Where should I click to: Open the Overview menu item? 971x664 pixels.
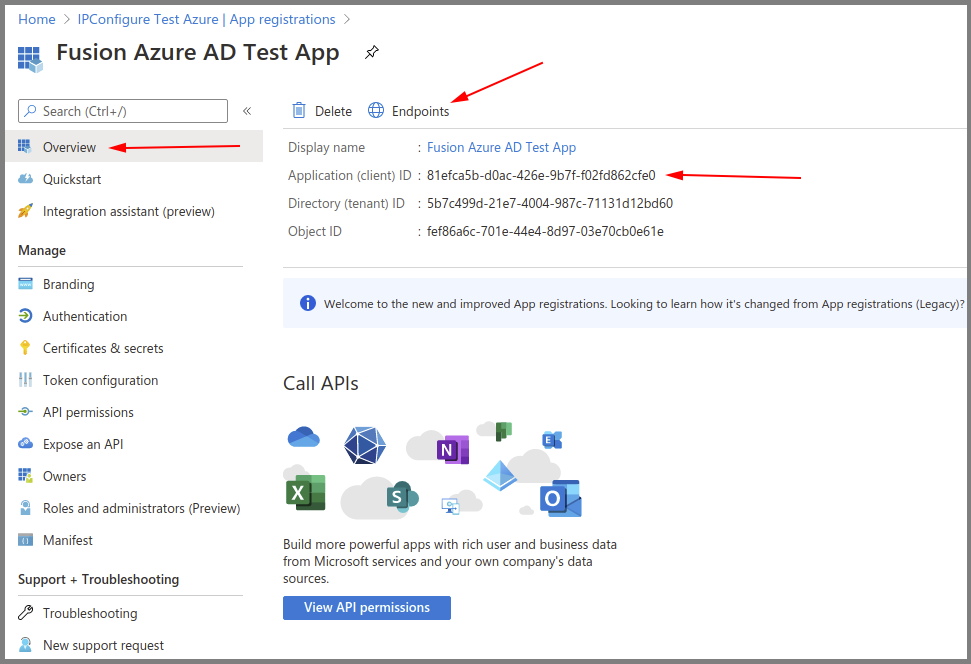pyautogui.click(x=134, y=147)
